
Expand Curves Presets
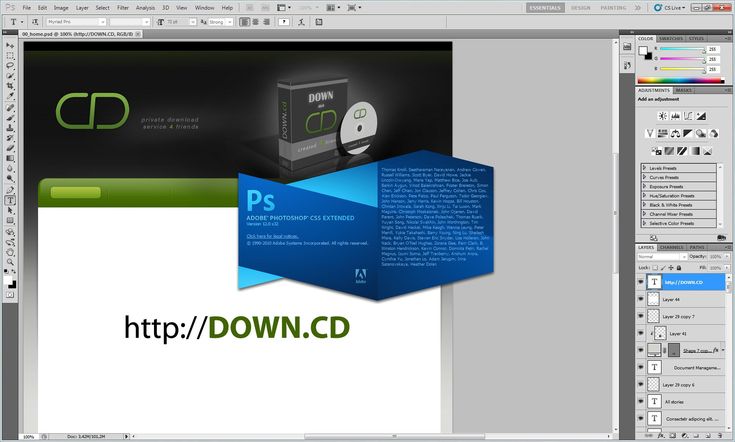[x=645, y=177]
